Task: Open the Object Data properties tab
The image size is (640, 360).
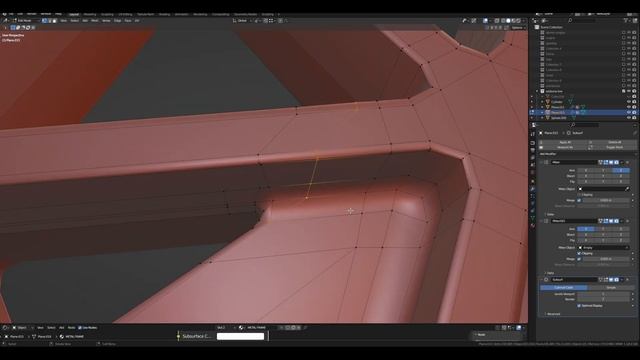Action: [x=533, y=218]
